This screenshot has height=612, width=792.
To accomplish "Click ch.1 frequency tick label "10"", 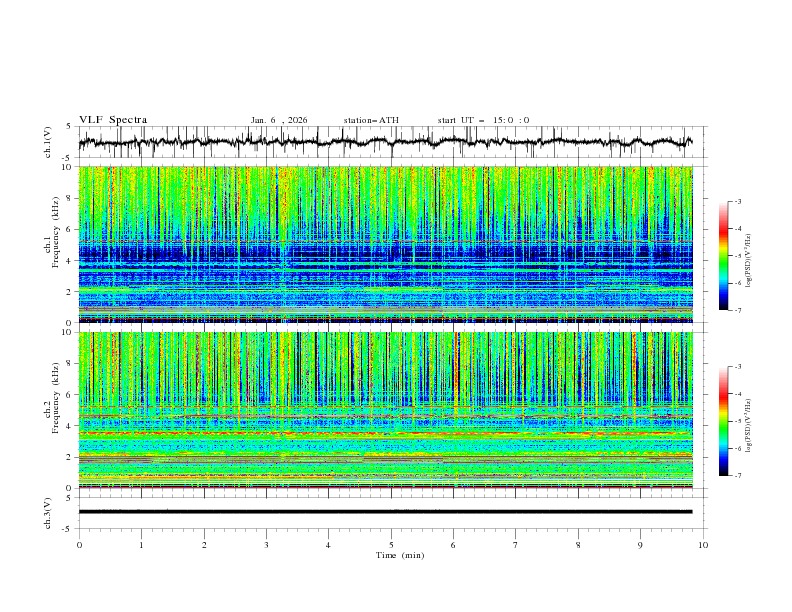I will coord(66,167).
